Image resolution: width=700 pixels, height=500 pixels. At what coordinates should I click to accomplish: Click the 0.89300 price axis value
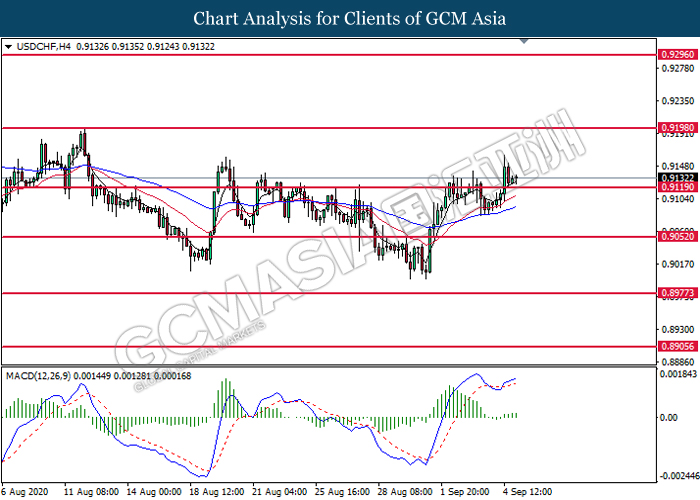(678, 329)
